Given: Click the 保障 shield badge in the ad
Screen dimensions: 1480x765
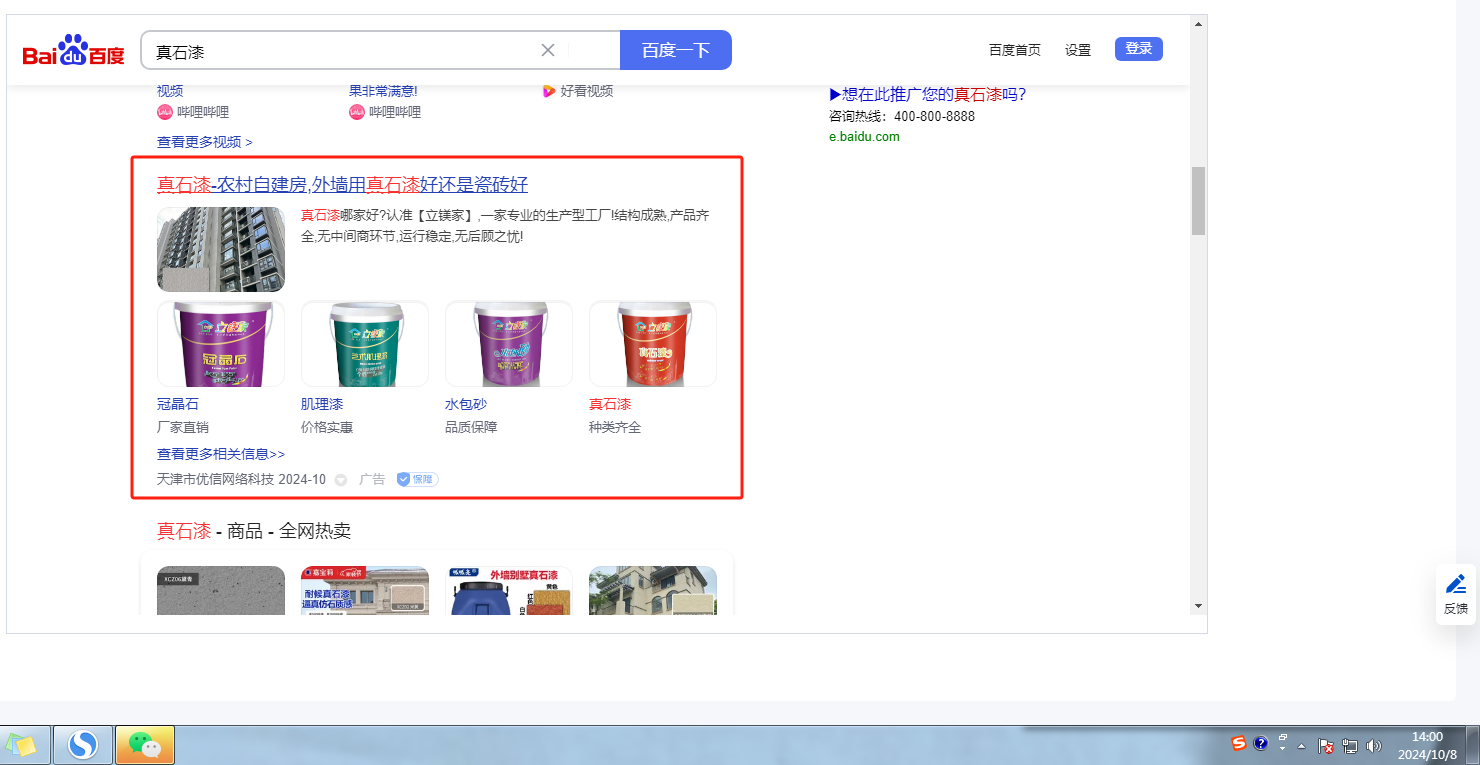Looking at the screenshot, I should click(418, 479).
